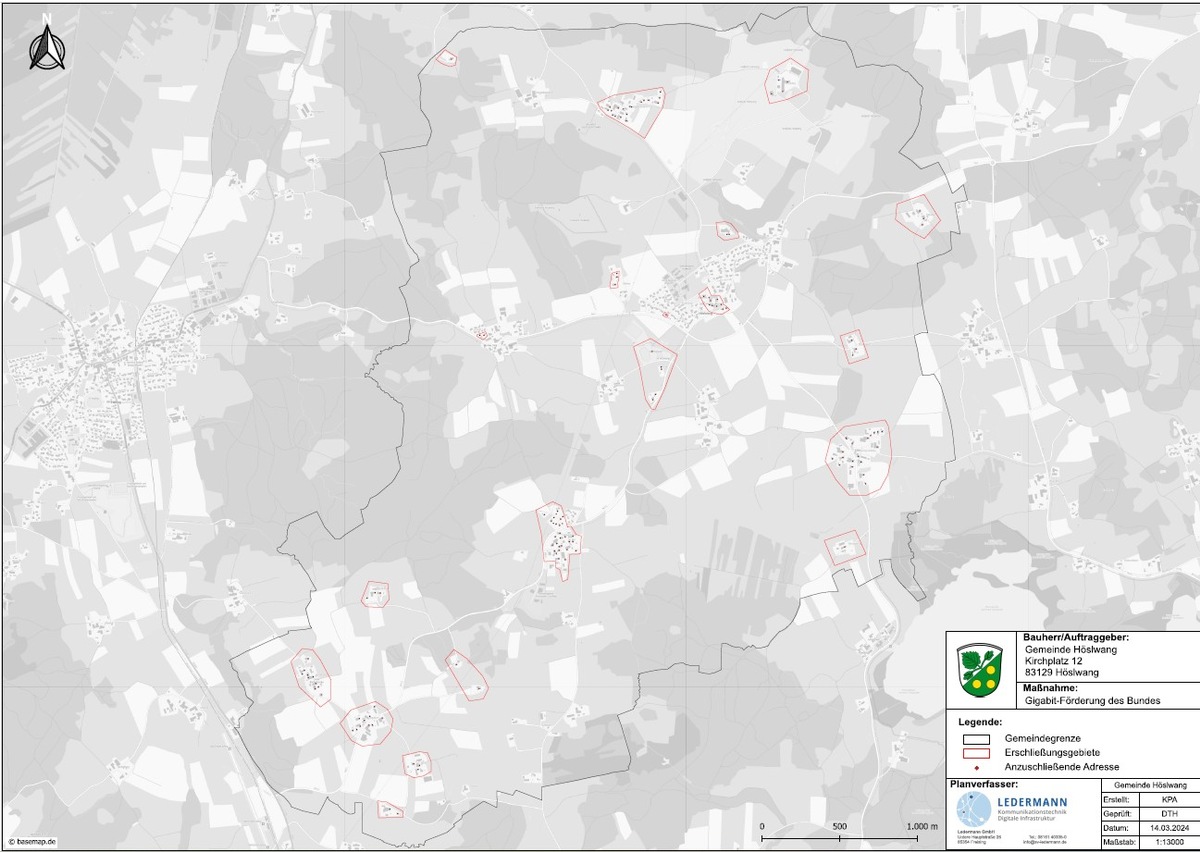Select the 'Kirchplatz 12' address line
1200x852 pixels.
coord(1054,661)
